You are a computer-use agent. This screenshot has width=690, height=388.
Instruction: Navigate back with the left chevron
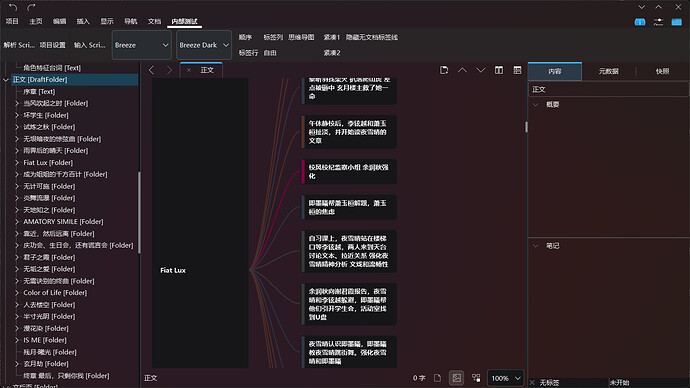tap(151, 70)
